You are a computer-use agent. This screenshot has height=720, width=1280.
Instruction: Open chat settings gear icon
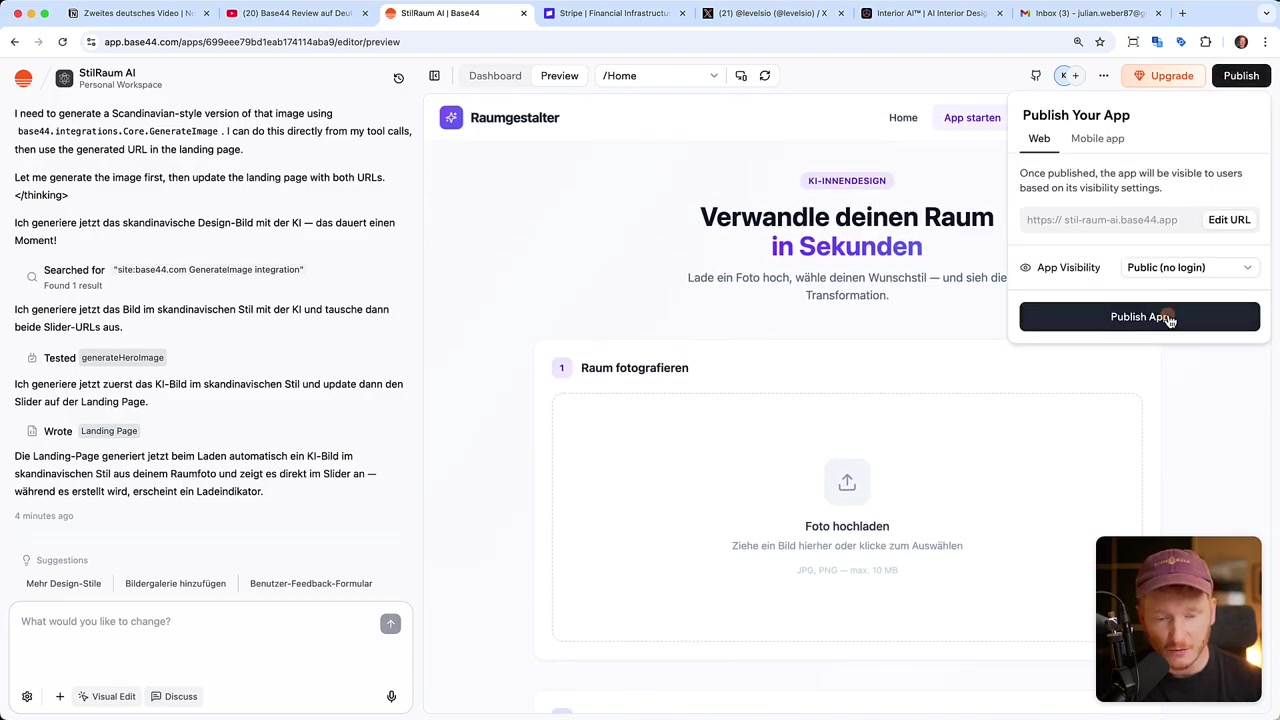pos(27,696)
